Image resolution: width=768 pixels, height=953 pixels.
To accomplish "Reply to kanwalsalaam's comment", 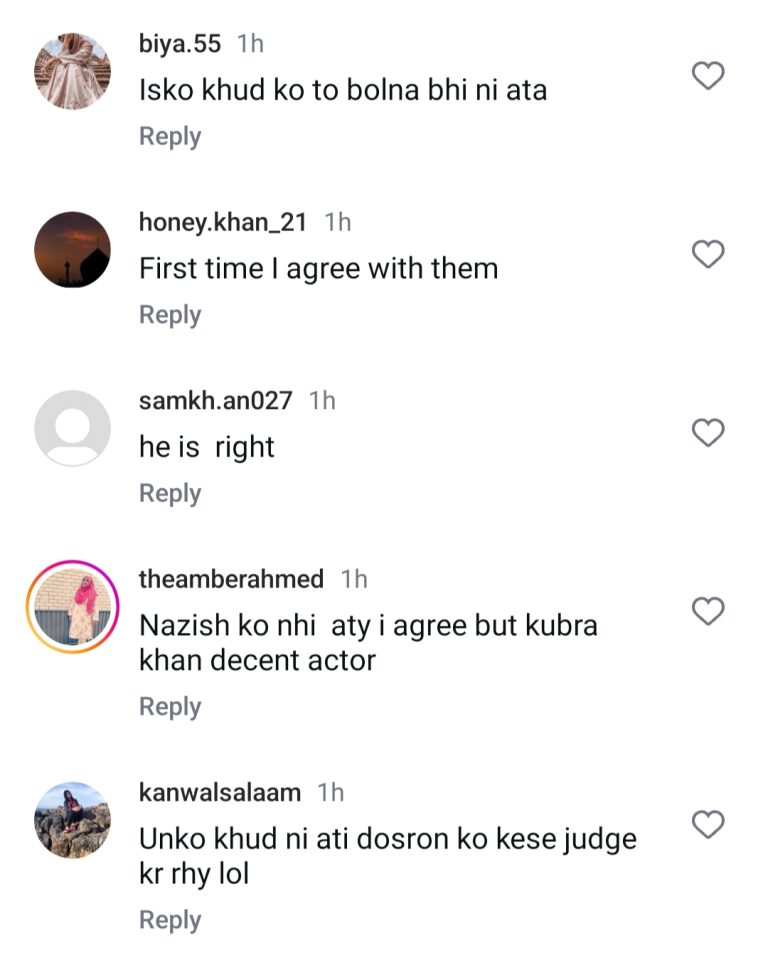I will tap(170, 920).
